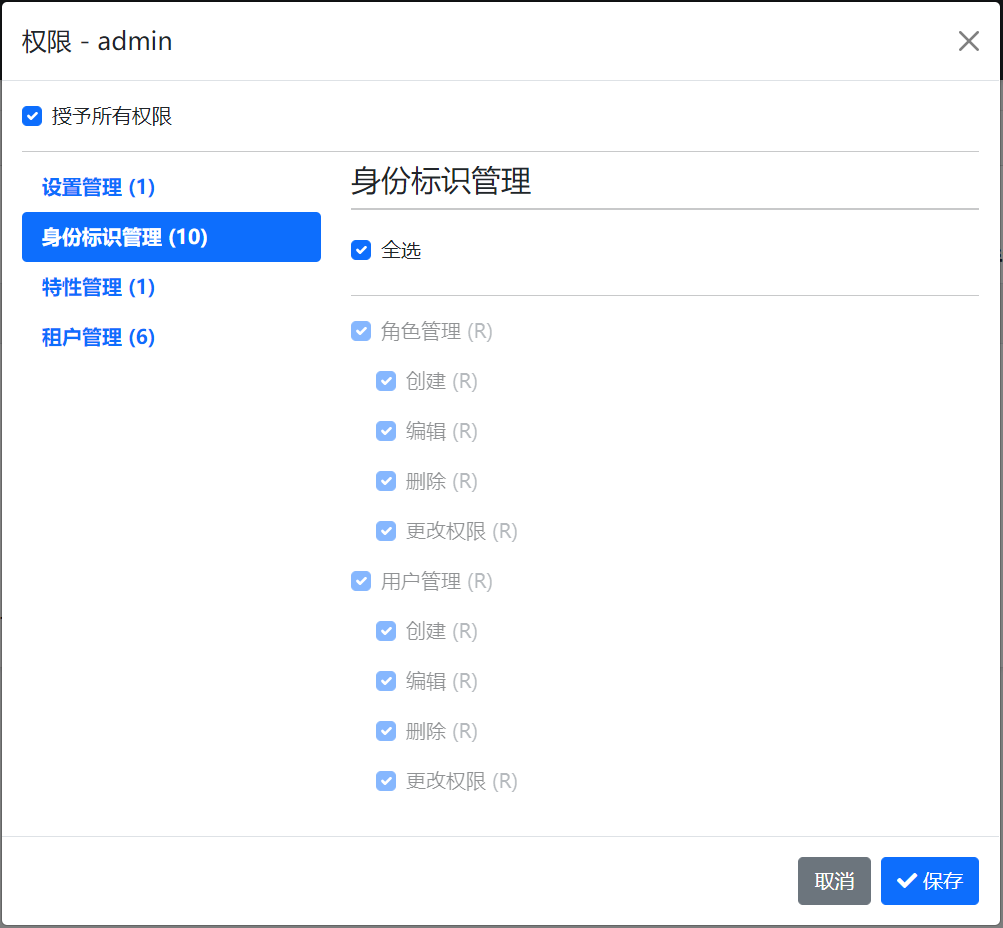Toggle 编辑 (R) under 角色管理
Viewport: 1003px width, 928px height.
click(x=386, y=431)
